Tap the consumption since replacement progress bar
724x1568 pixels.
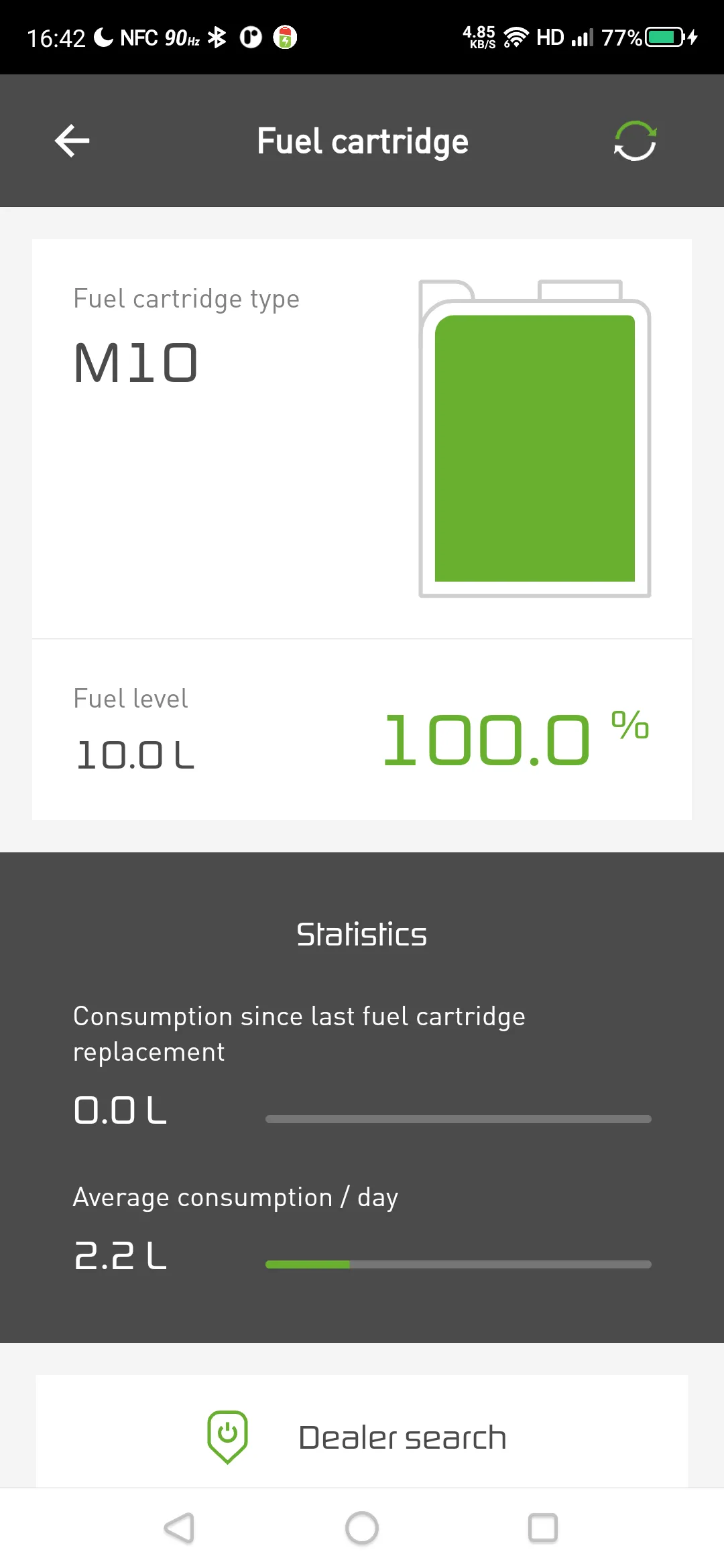click(x=458, y=1119)
